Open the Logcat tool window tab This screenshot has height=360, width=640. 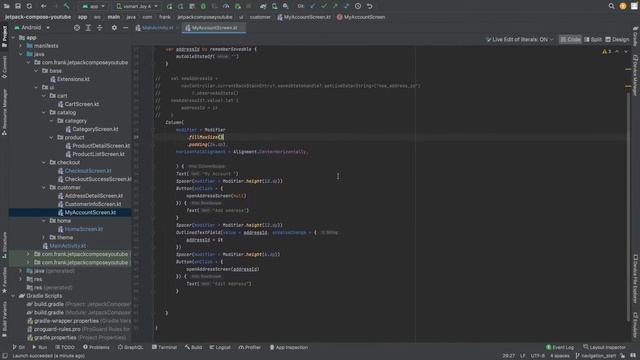[220, 347]
